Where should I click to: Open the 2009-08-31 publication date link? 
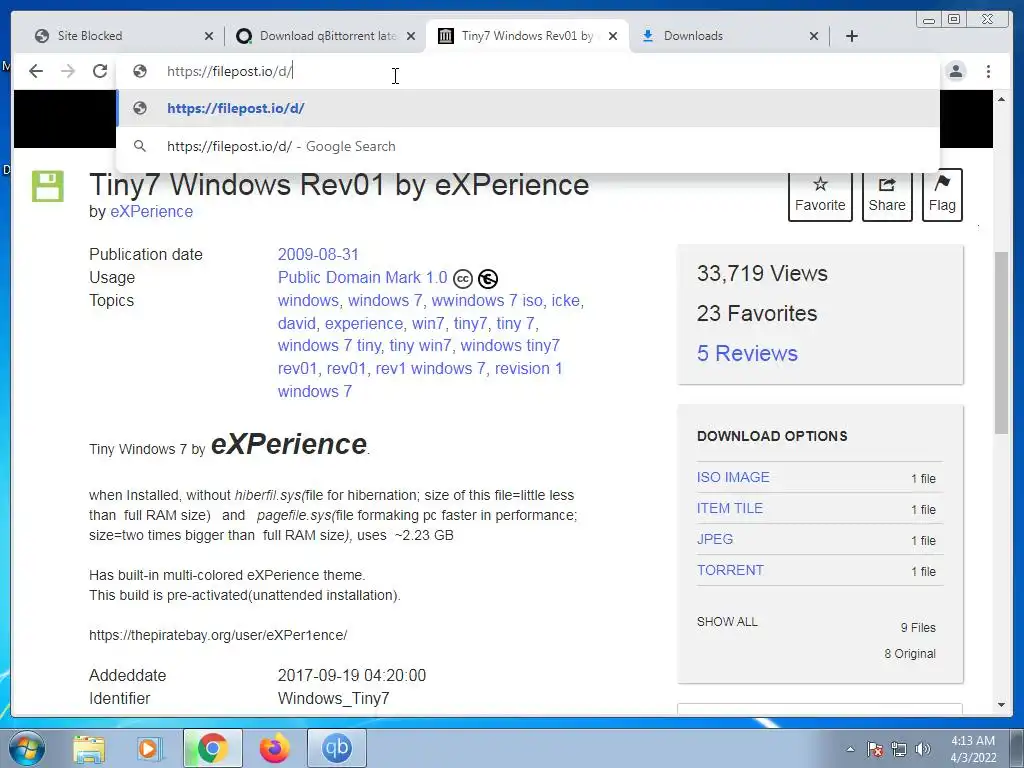318,255
